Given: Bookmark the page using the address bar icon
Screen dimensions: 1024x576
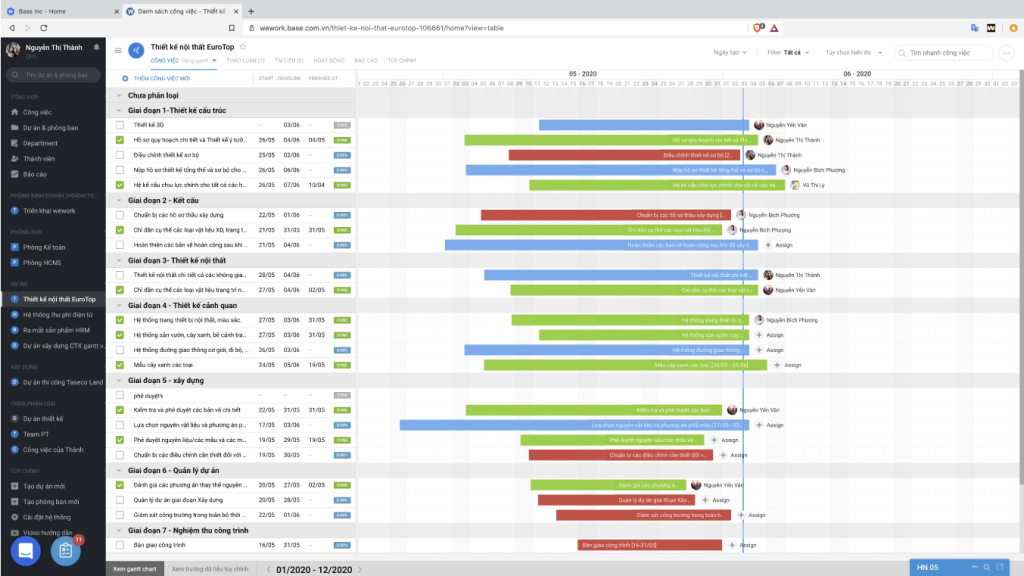Looking at the screenshot, I should [231, 28].
